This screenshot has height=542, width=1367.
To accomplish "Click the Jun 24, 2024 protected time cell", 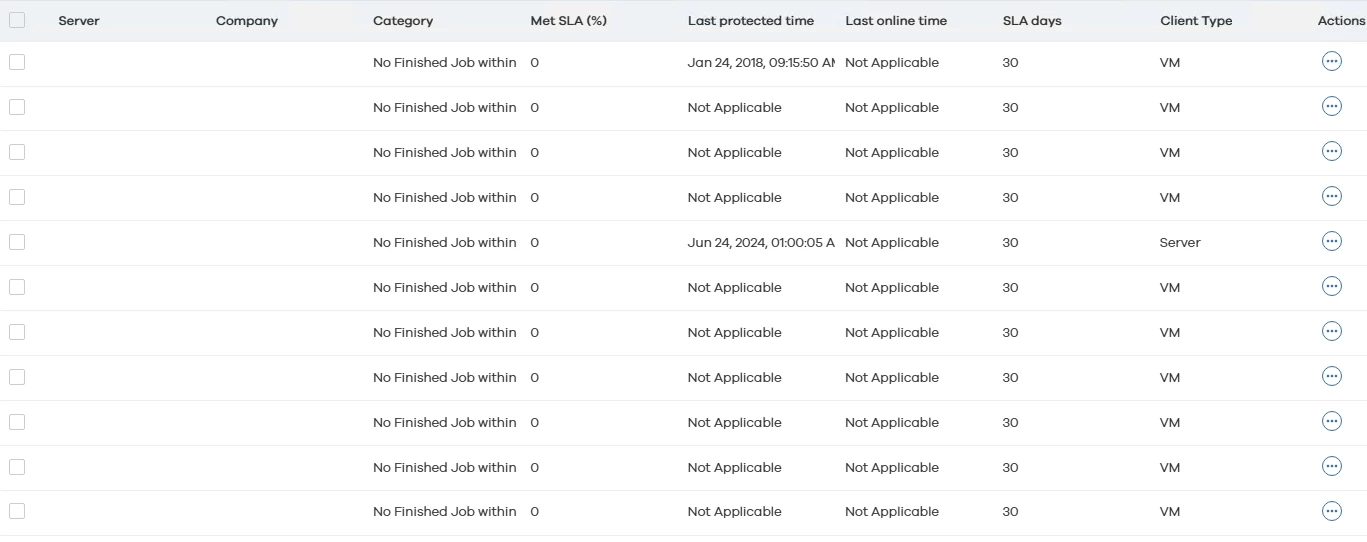I will click(760, 243).
